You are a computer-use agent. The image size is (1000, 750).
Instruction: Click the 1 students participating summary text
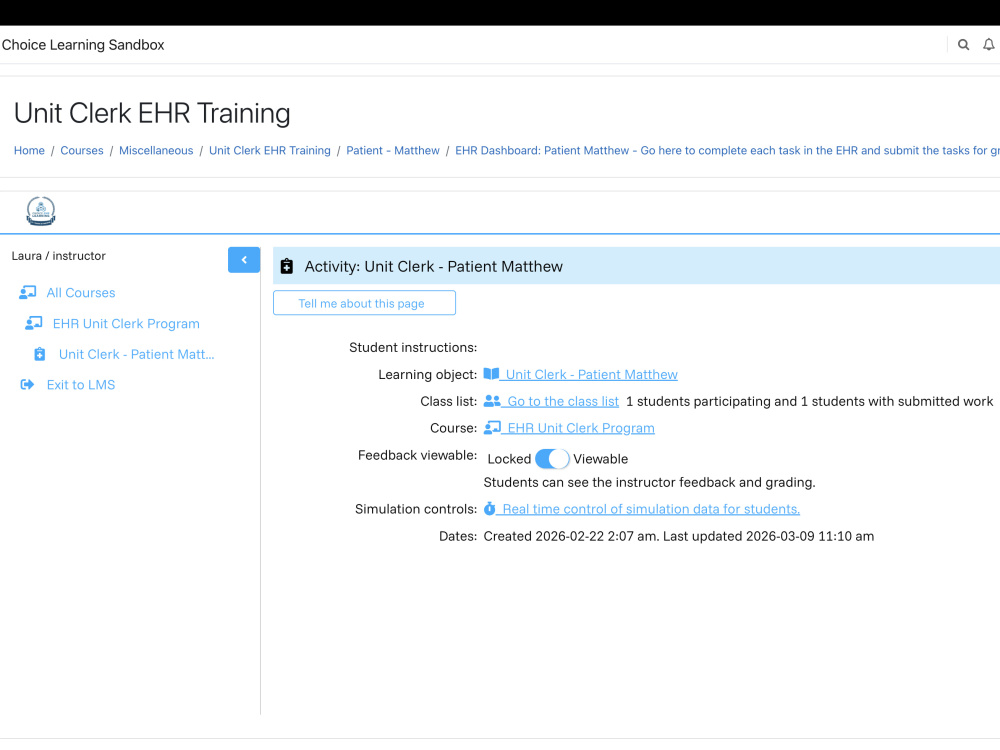click(x=809, y=401)
